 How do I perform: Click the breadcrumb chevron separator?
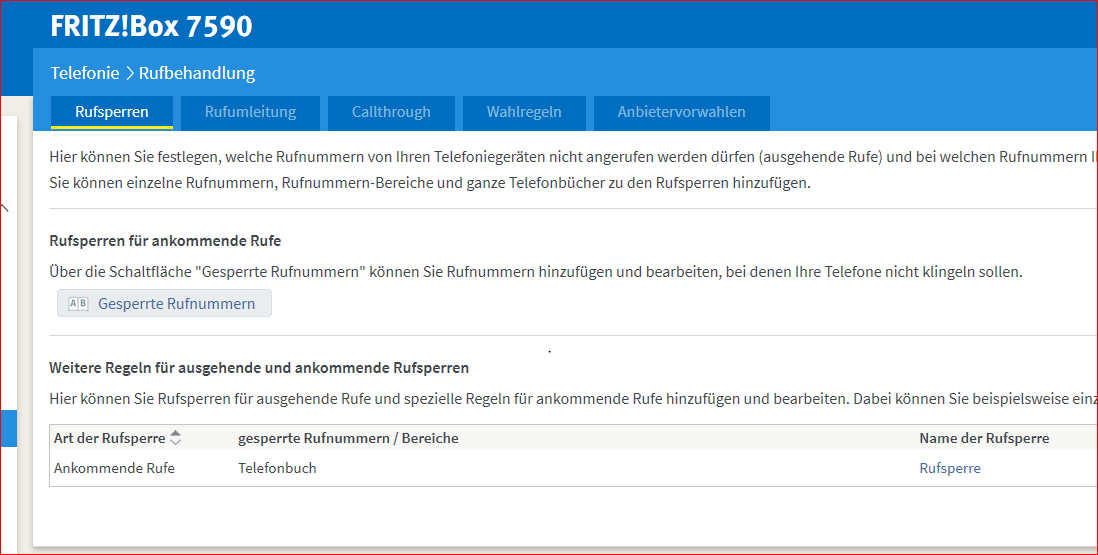tap(130, 73)
